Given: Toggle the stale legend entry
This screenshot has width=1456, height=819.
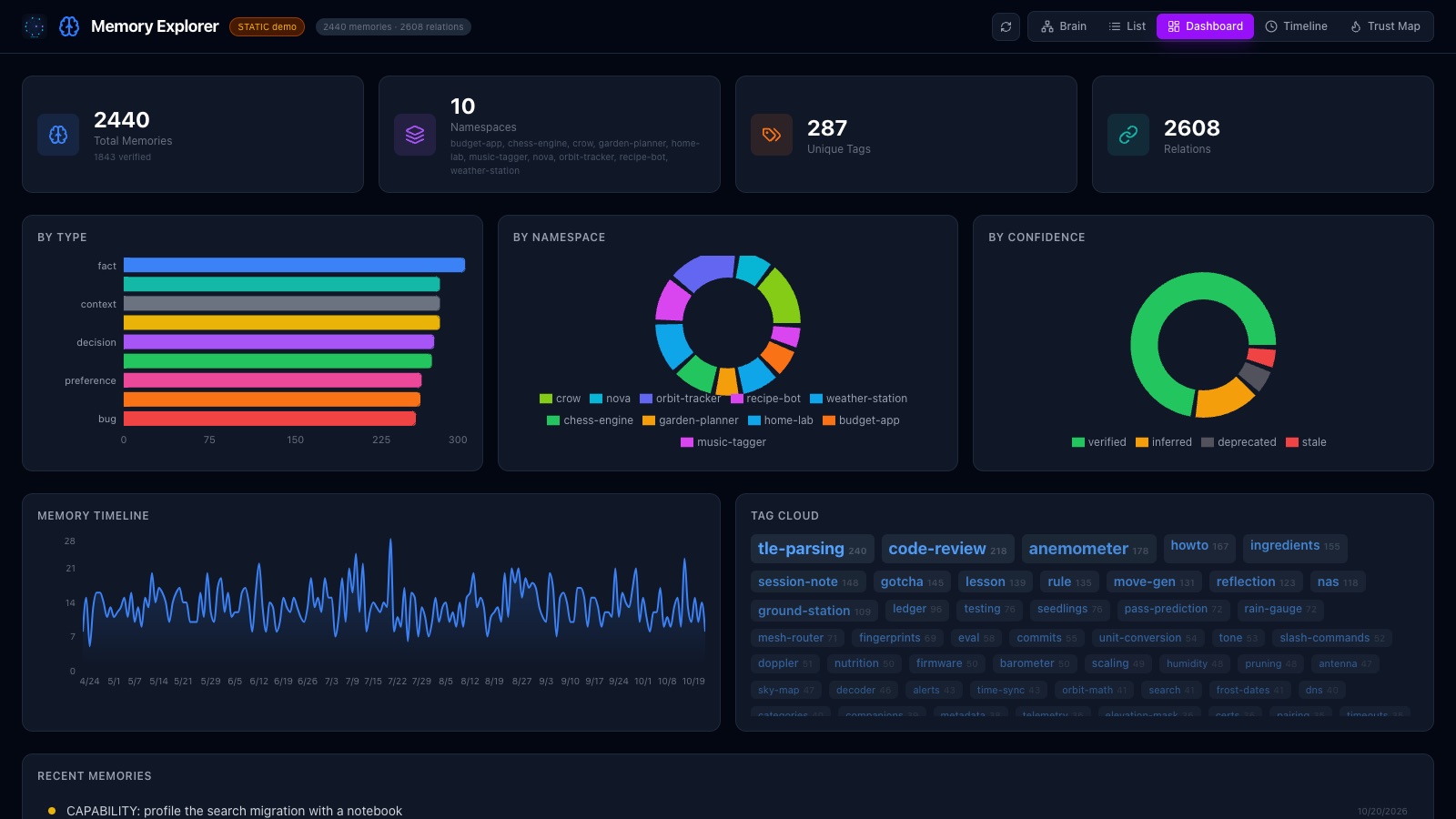Looking at the screenshot, I should (x=1306, y=442).
